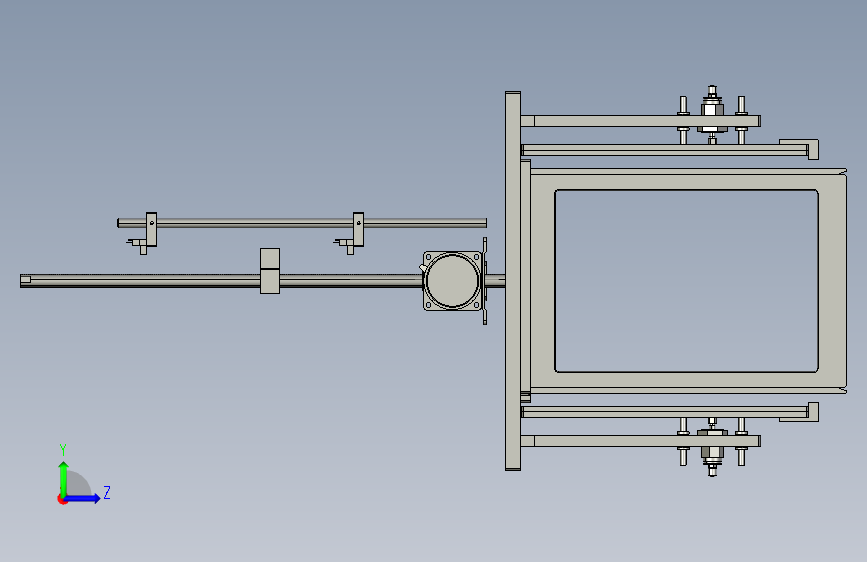Select the tall vertical mounting plate

[x=513, y=281]
